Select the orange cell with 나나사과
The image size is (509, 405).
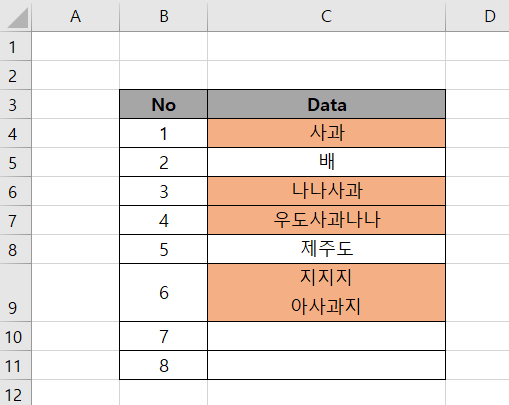[326, 191]
